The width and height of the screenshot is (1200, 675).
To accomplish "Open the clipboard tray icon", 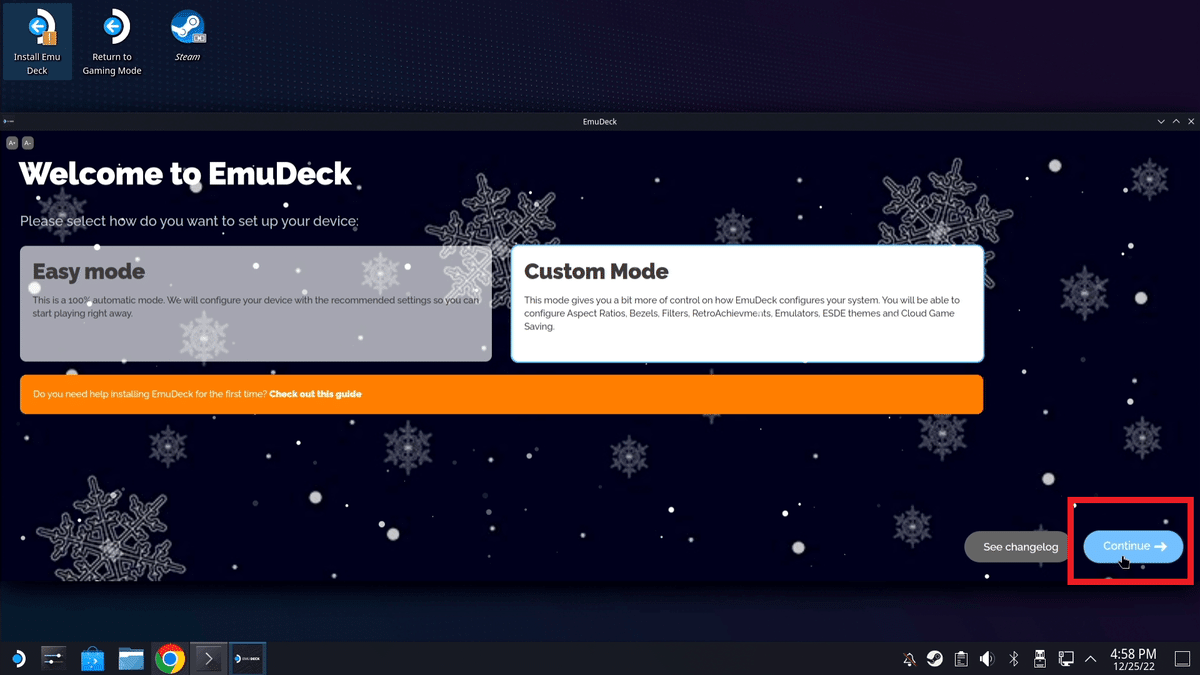I will pyautogui.click(x=961, y=659).
